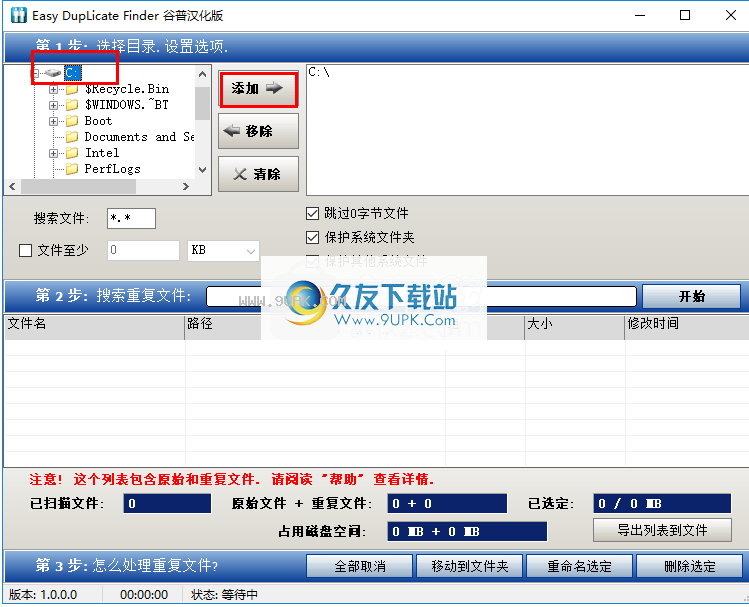This screenshot has width=749, height=607.
Task: Click the 移除 remove button
Action: click(x=258, y=131)
